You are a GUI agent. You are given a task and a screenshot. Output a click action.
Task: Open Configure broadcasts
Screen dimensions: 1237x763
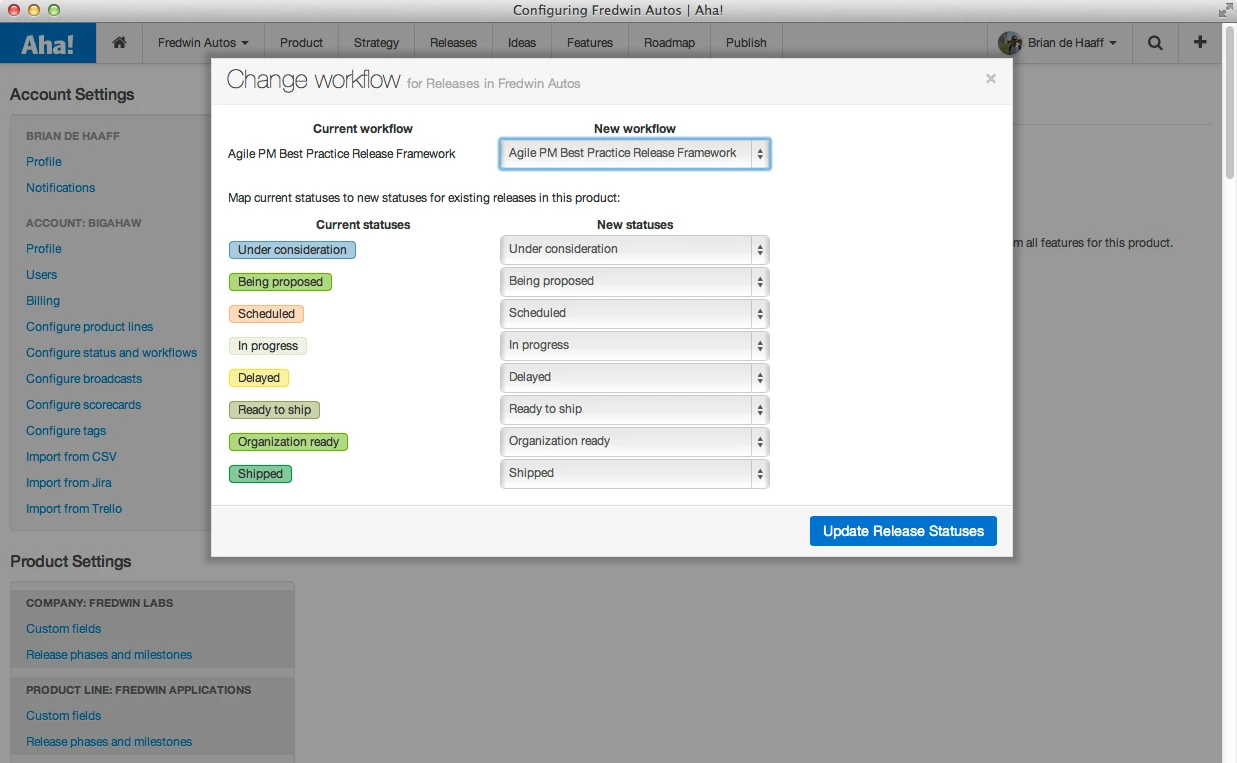click(x=84, y=378)
